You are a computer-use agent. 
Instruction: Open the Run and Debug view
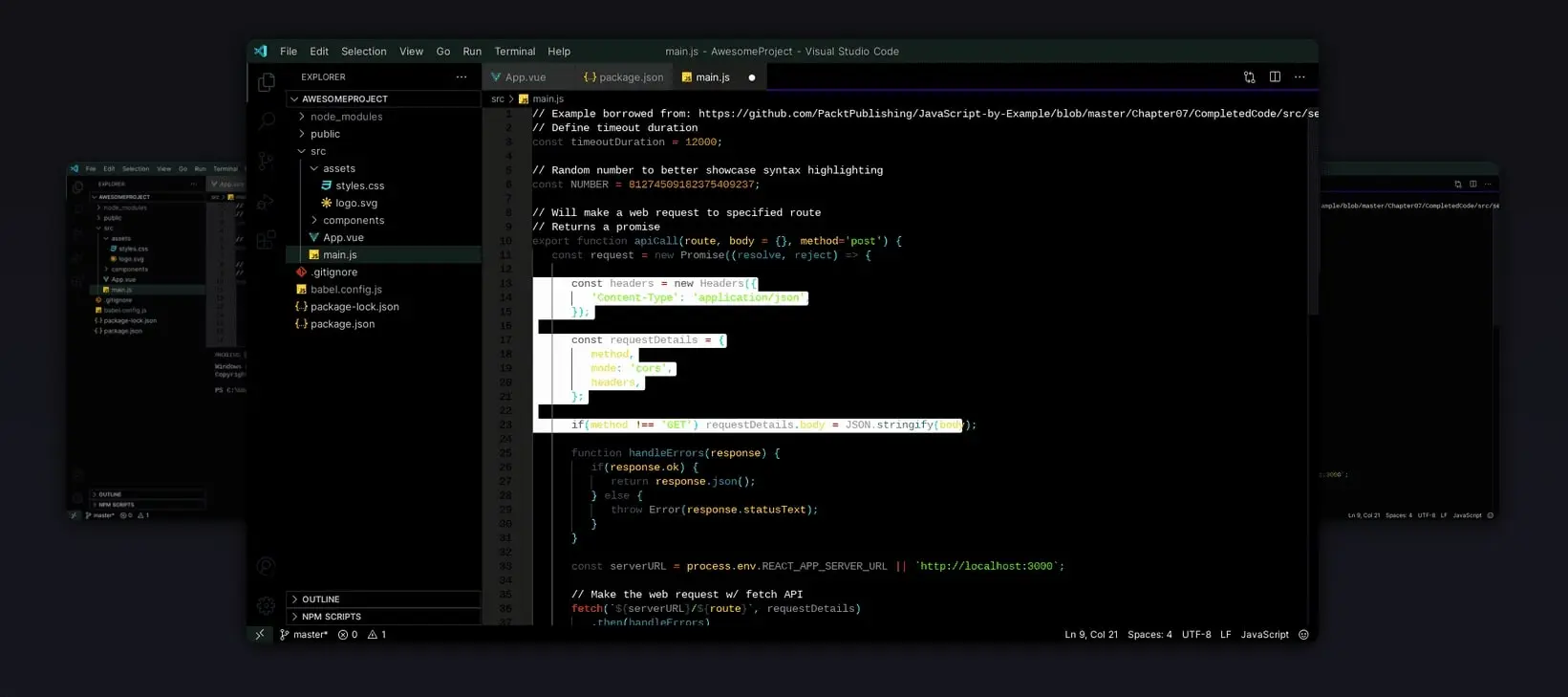click(x=267, y=201)
